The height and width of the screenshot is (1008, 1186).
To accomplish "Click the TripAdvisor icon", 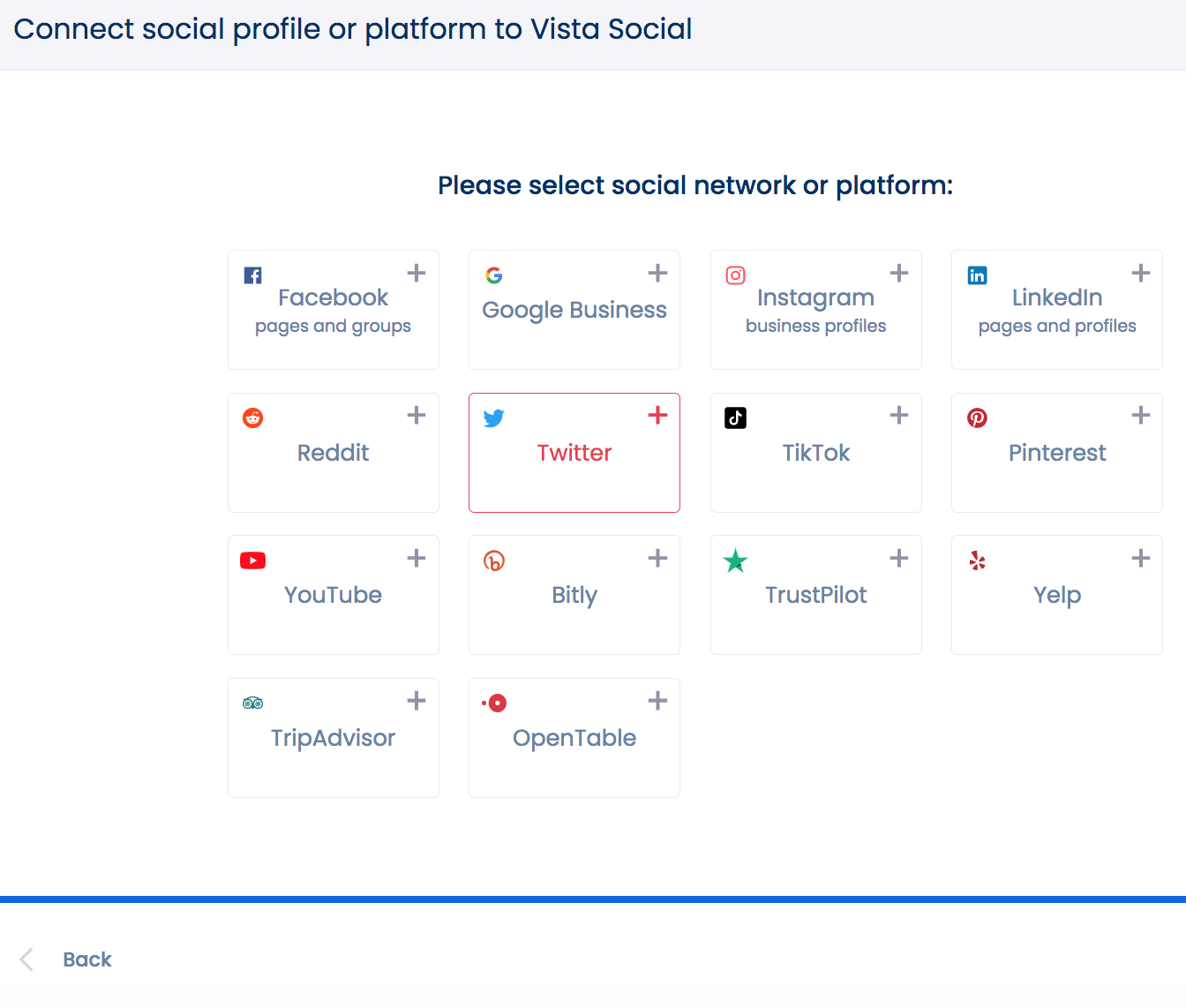I will (x=252, y=703).
